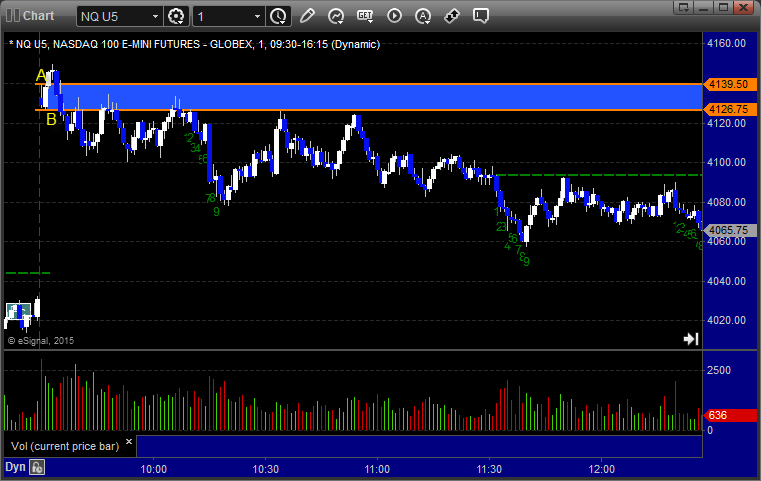Click the chart title NQ U5 NASDAQ text
The width and height of the screenshot is (761, 481).
194,44
